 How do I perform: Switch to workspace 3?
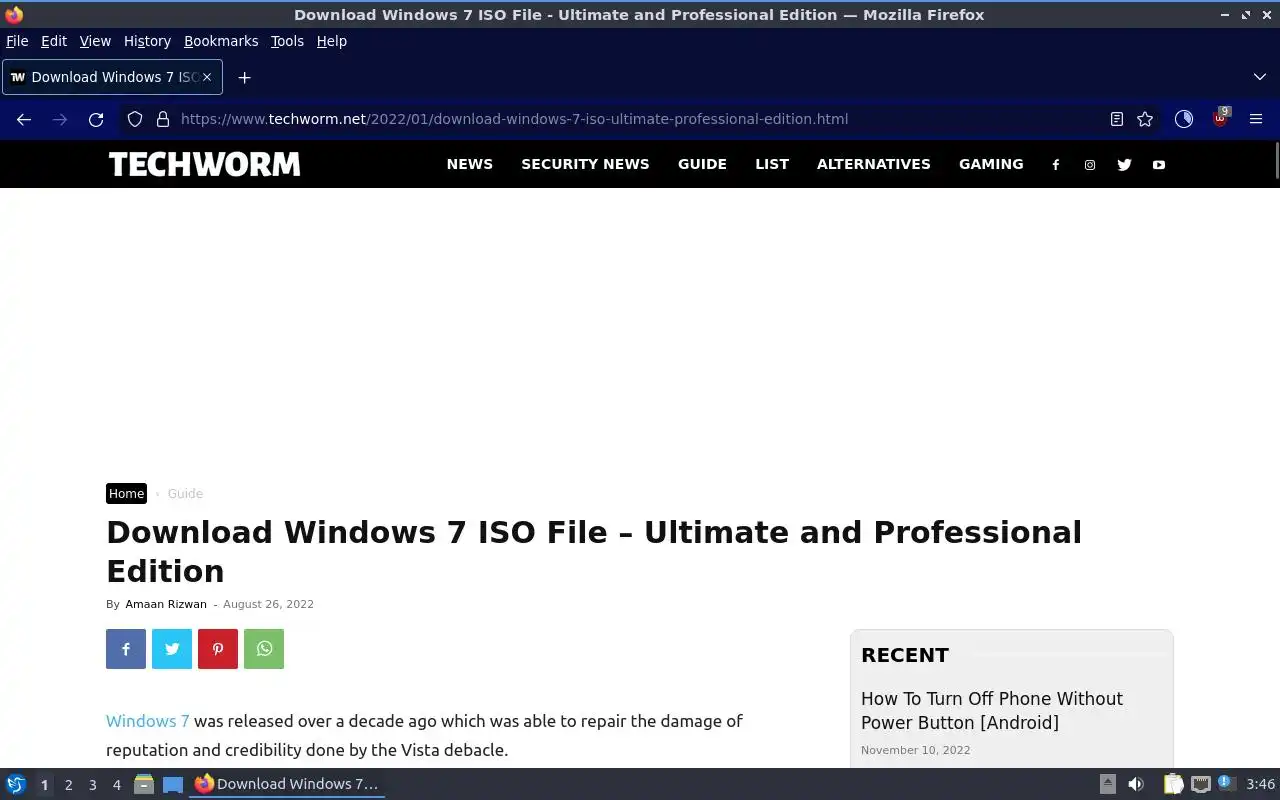(x=92, y=785)
